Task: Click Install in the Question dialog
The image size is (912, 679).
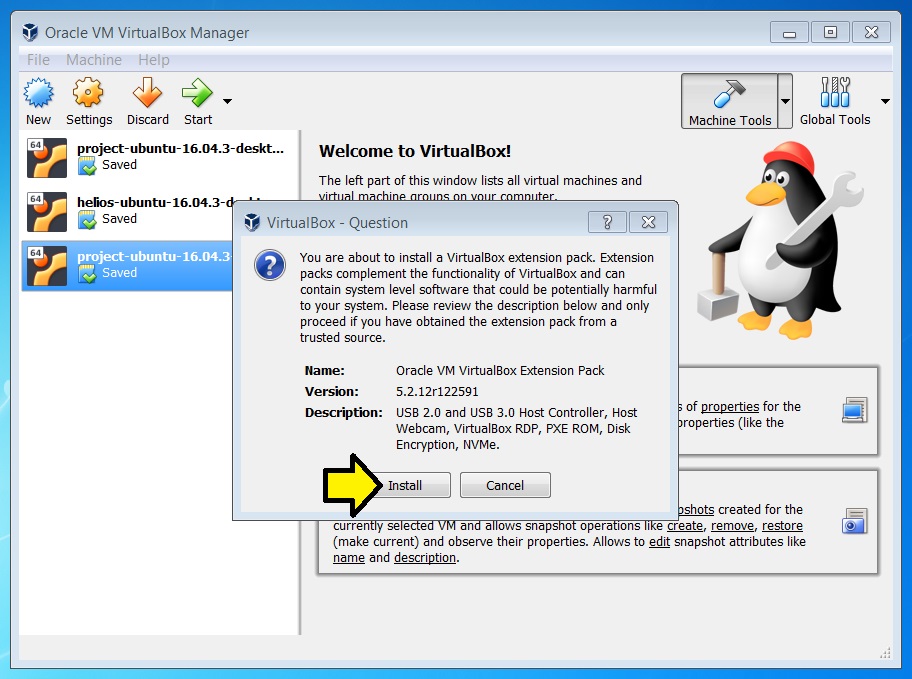Action: (405, 485)
